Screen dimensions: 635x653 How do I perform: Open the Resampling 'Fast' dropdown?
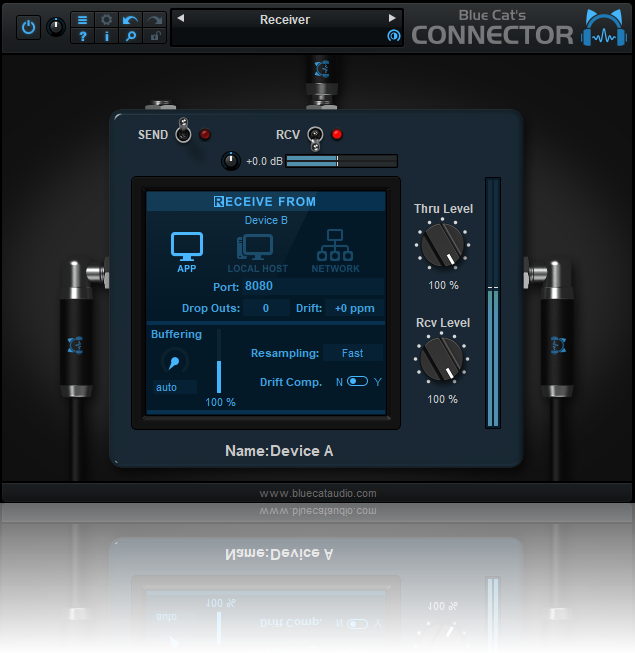click(353, 353)
